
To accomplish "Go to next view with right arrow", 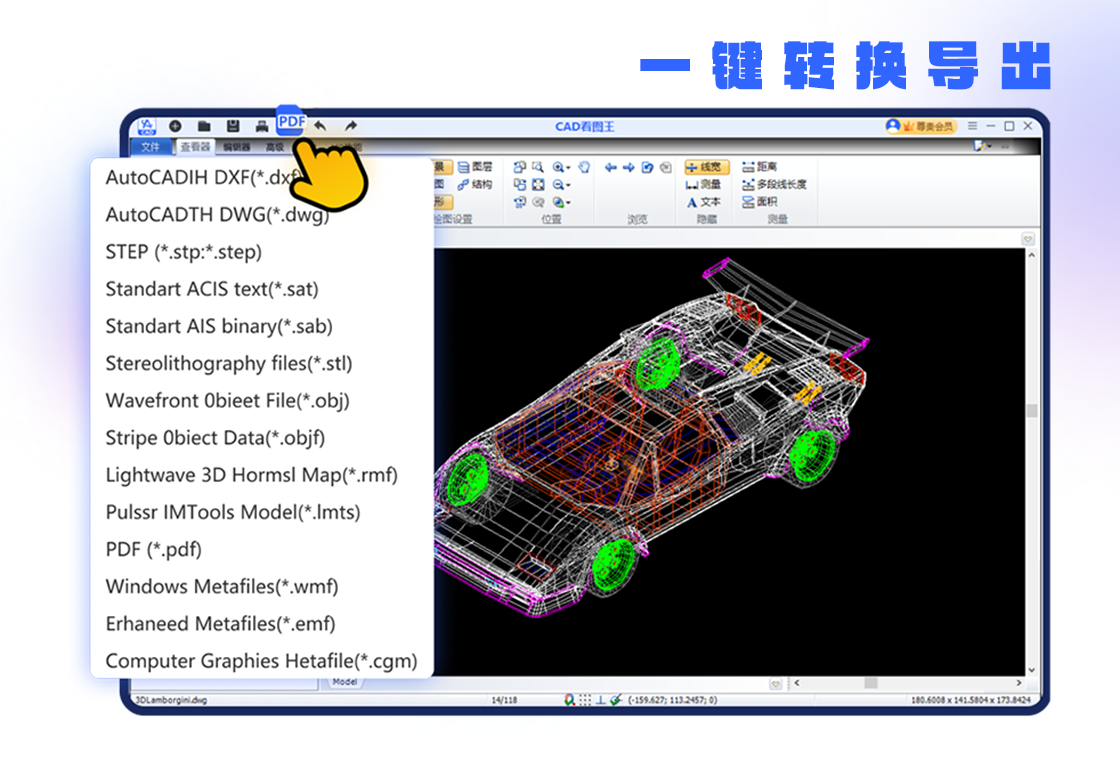I will (x=629, y=167).
